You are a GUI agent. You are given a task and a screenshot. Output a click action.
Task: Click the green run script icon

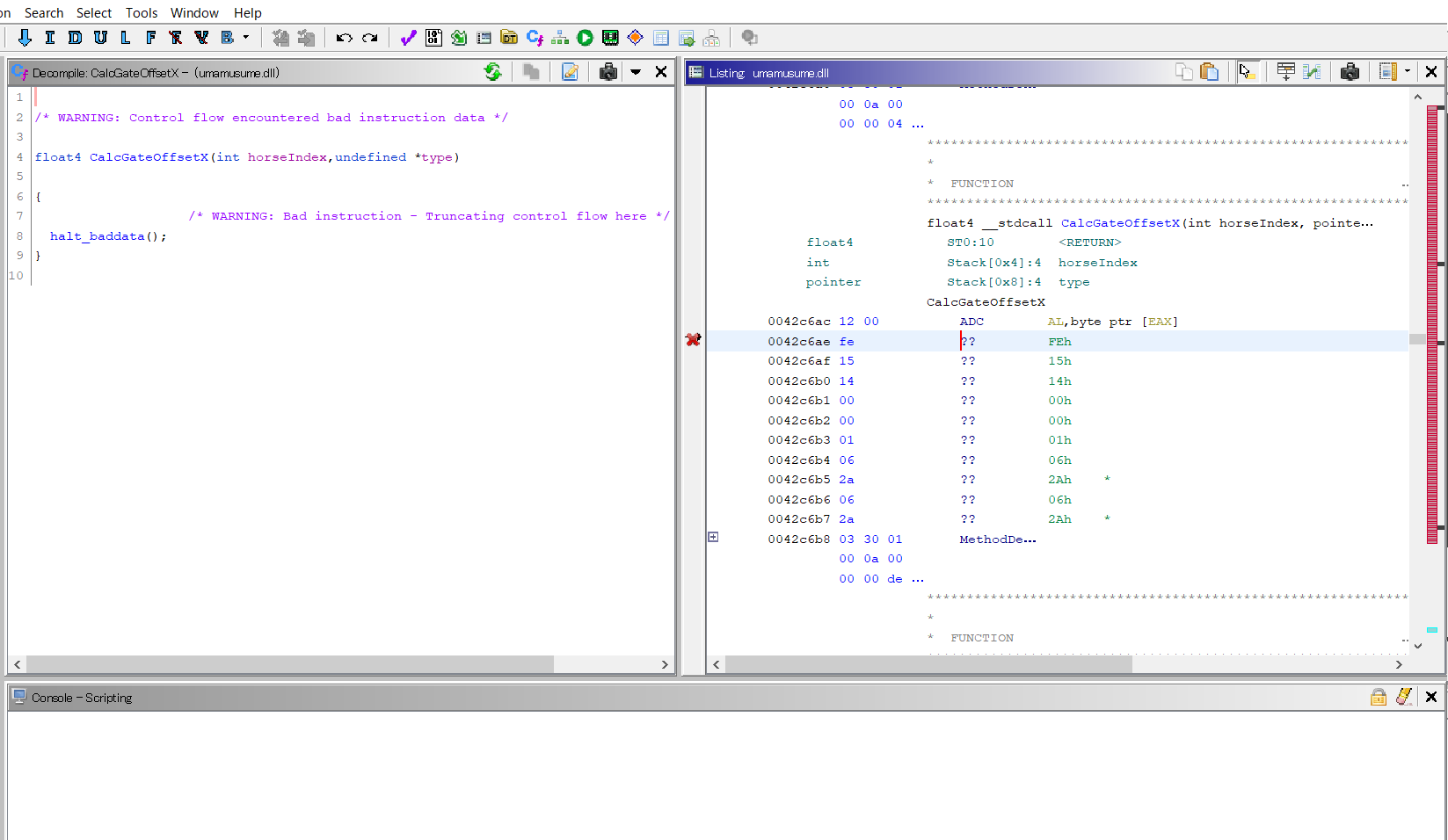(585, 37)
